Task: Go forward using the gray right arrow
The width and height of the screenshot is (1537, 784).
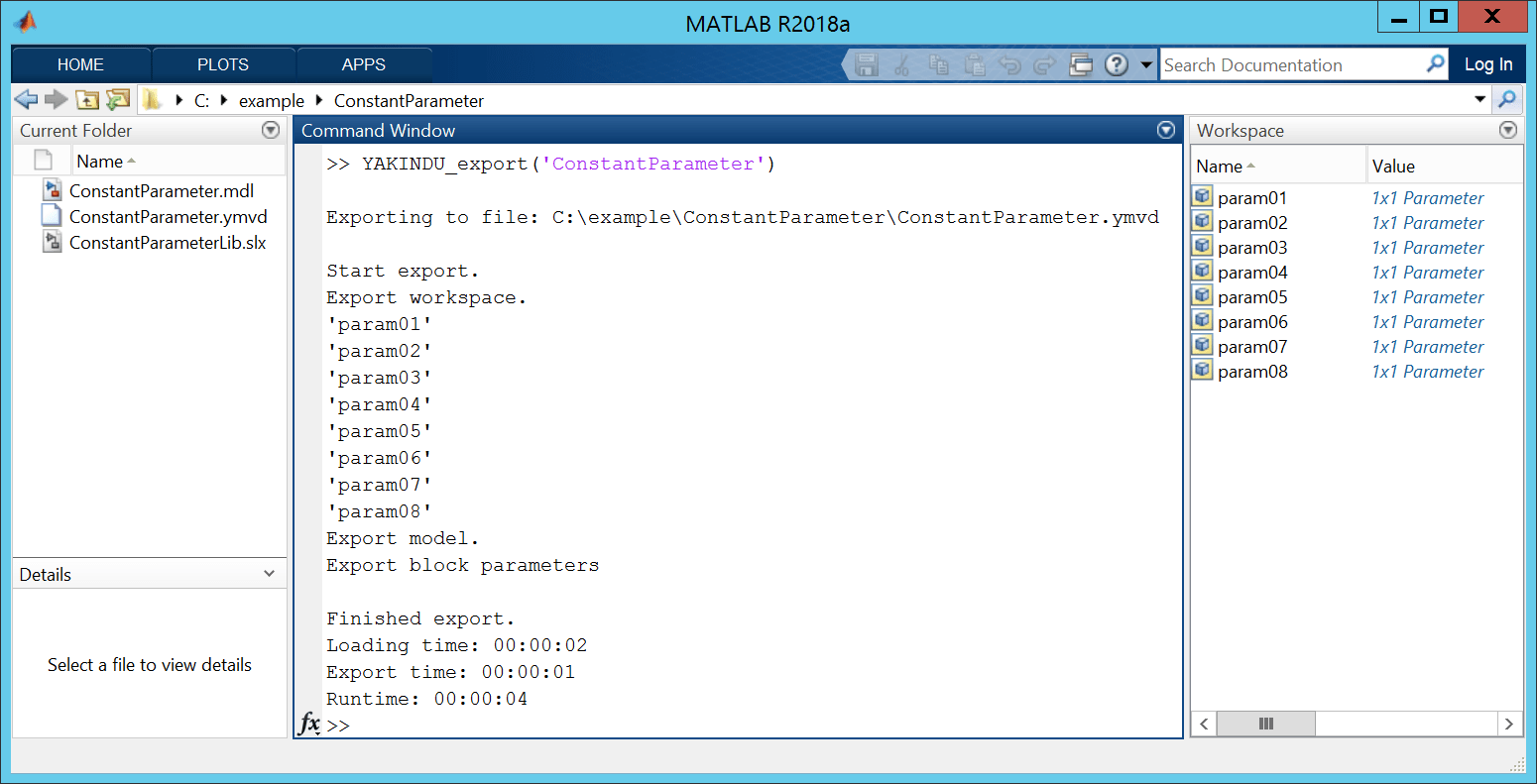Action: [x=57, y=100]
